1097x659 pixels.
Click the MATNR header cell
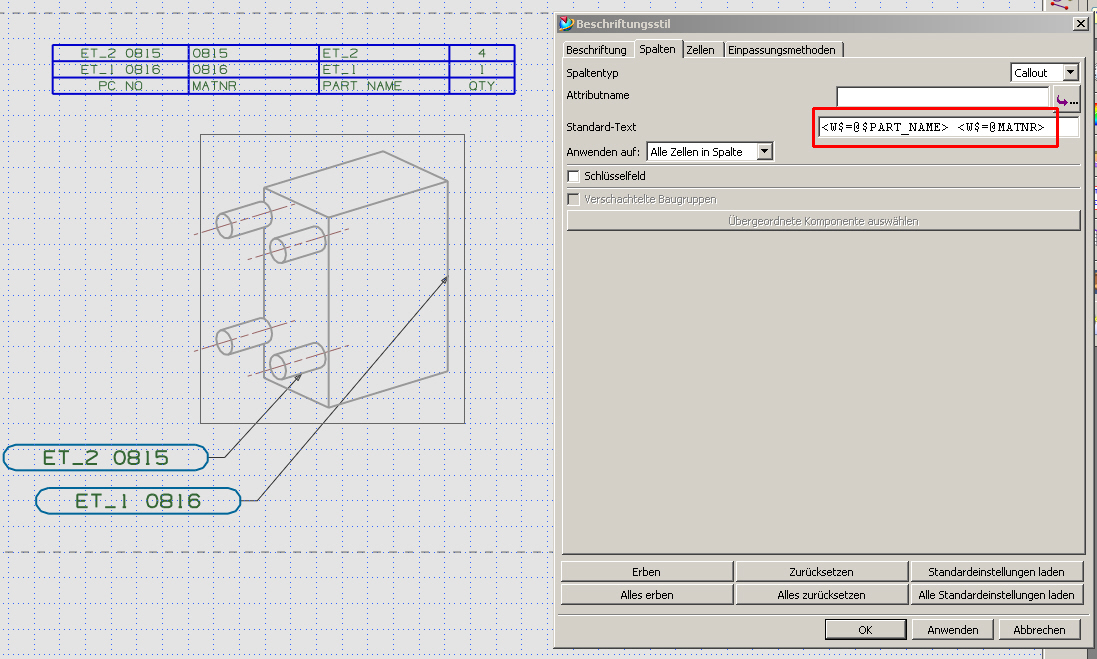[253, 86]
